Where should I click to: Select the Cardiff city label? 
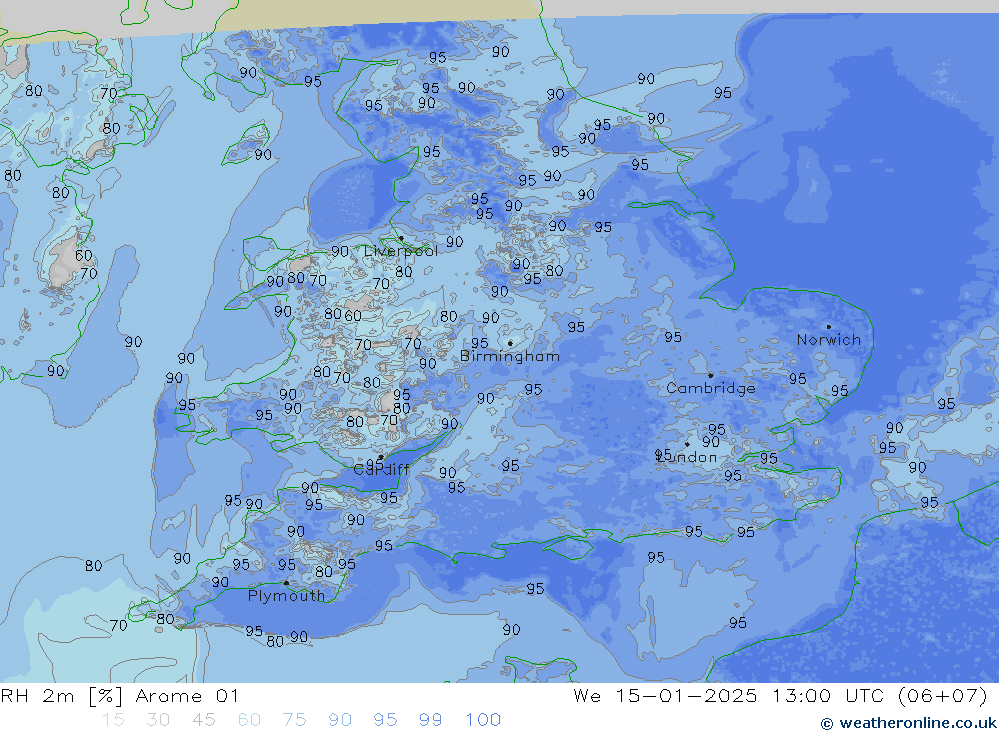click(381, 470)
